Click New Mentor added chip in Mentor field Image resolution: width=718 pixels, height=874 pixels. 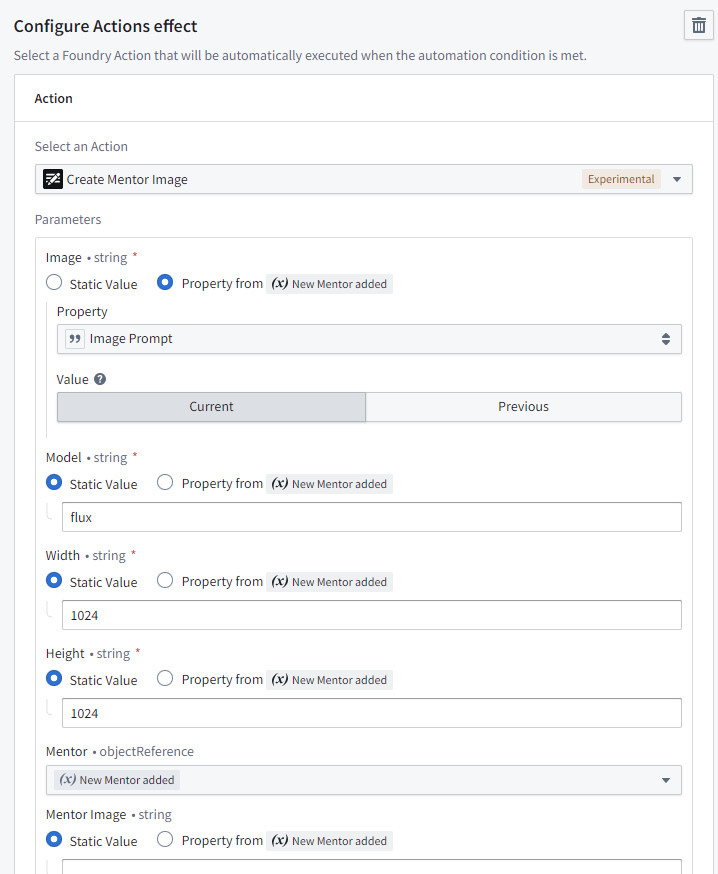click(x=117, y=780)
